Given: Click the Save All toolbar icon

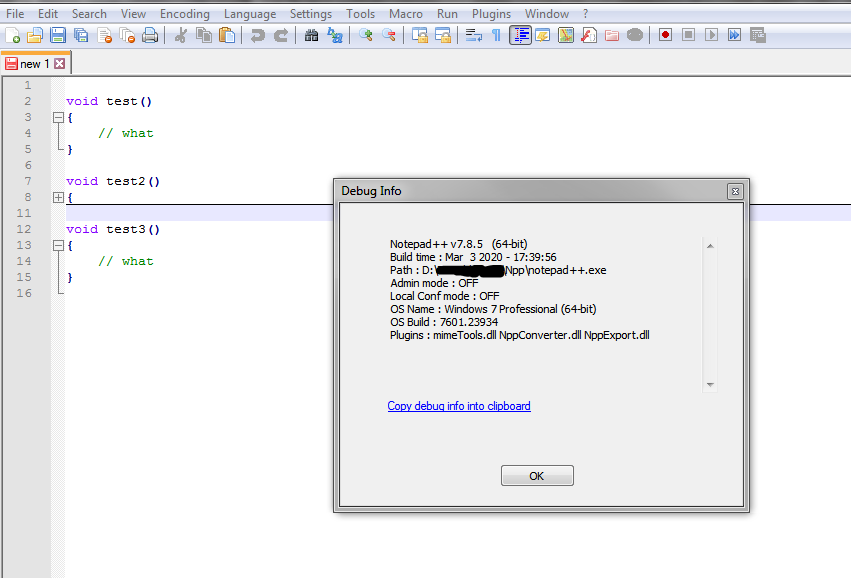Looking at the screenshot, I should pyautogui.click(x=81, y=35).
